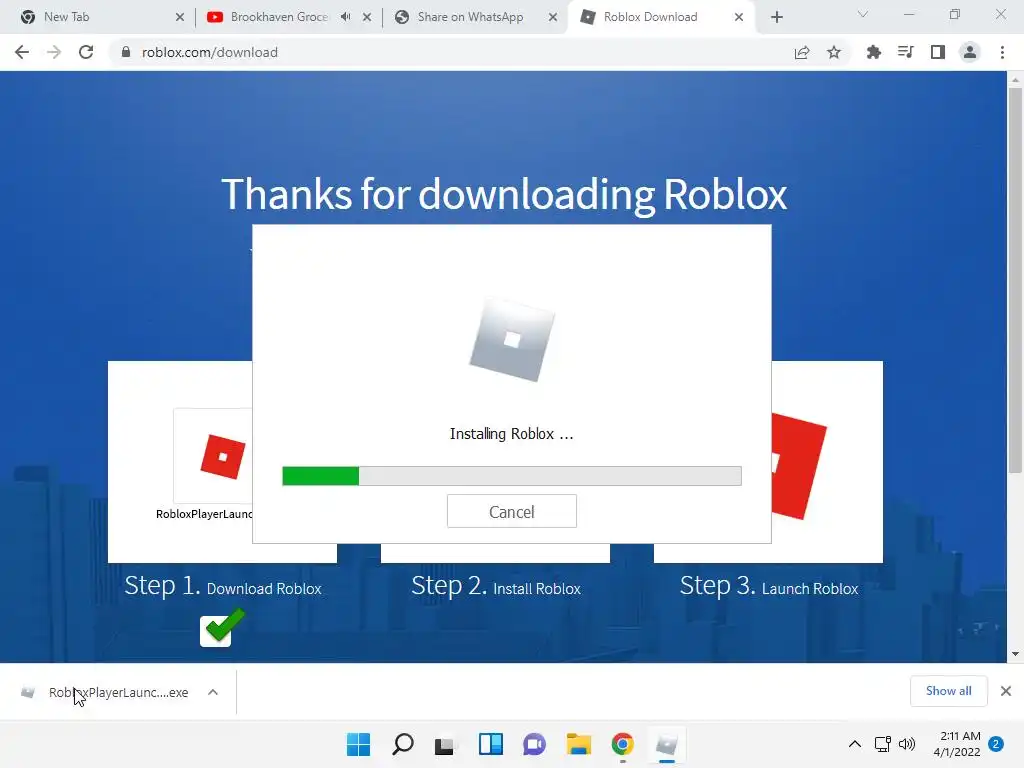Click Chrome icon on taskbar
The width and height of the screenshot is (1024, 768).
click(622, 744)
